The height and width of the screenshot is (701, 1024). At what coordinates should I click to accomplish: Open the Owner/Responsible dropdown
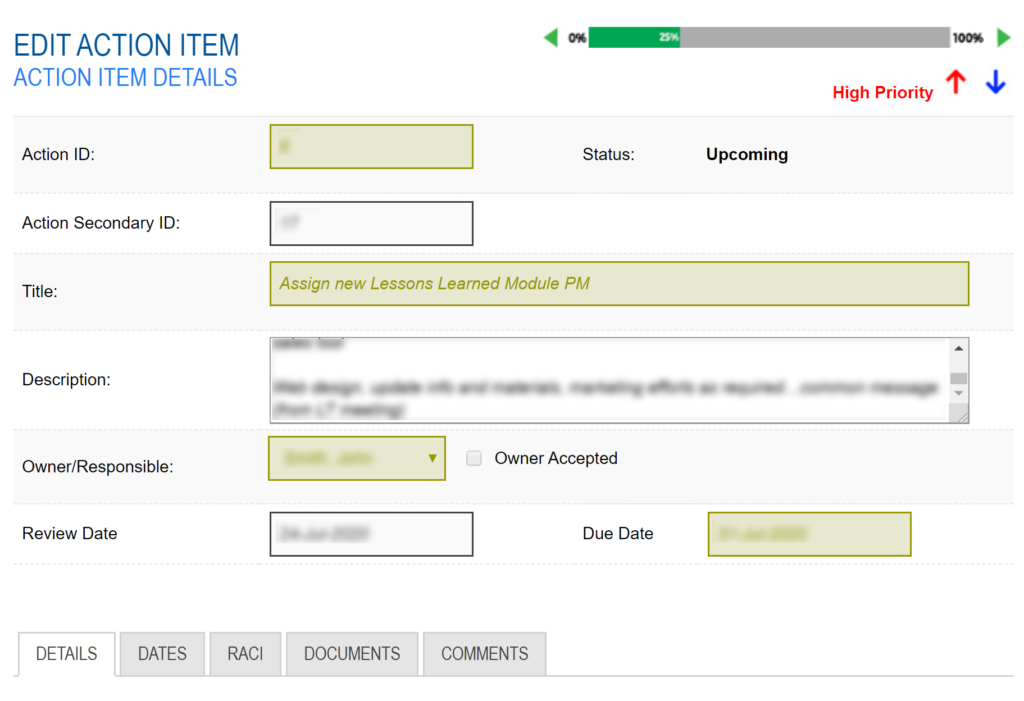(x=357, y=458)
